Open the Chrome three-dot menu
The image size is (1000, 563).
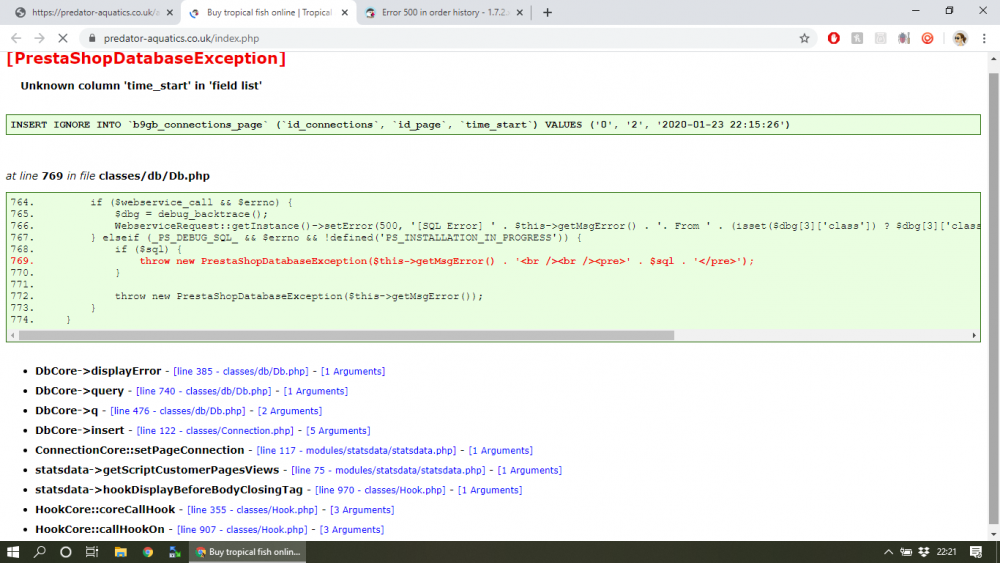[984, 38]
